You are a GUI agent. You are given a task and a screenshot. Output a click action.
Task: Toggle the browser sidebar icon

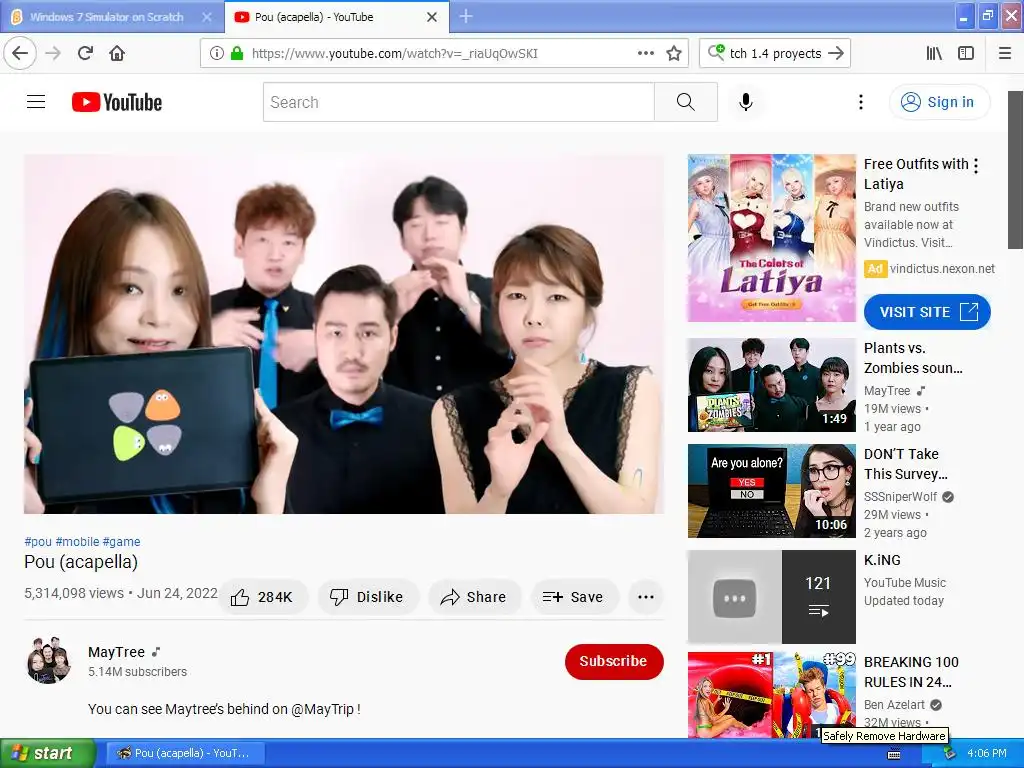[966, 54]
